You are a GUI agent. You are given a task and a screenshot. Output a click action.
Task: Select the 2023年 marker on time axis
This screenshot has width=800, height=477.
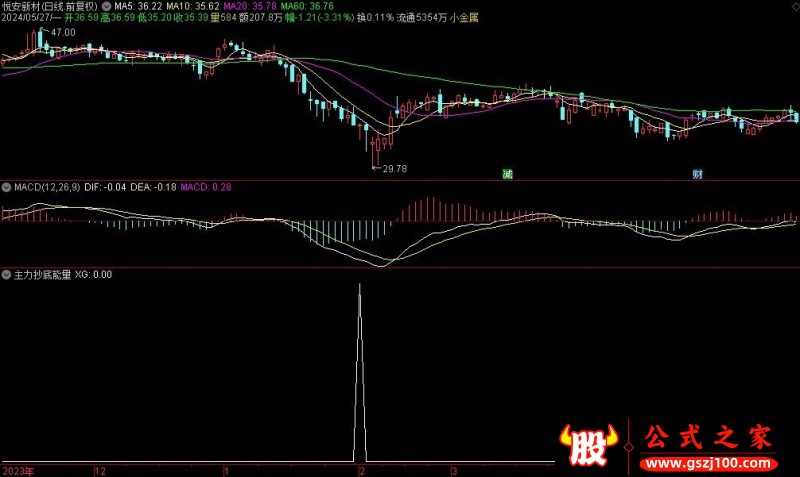tap(16, 470)
